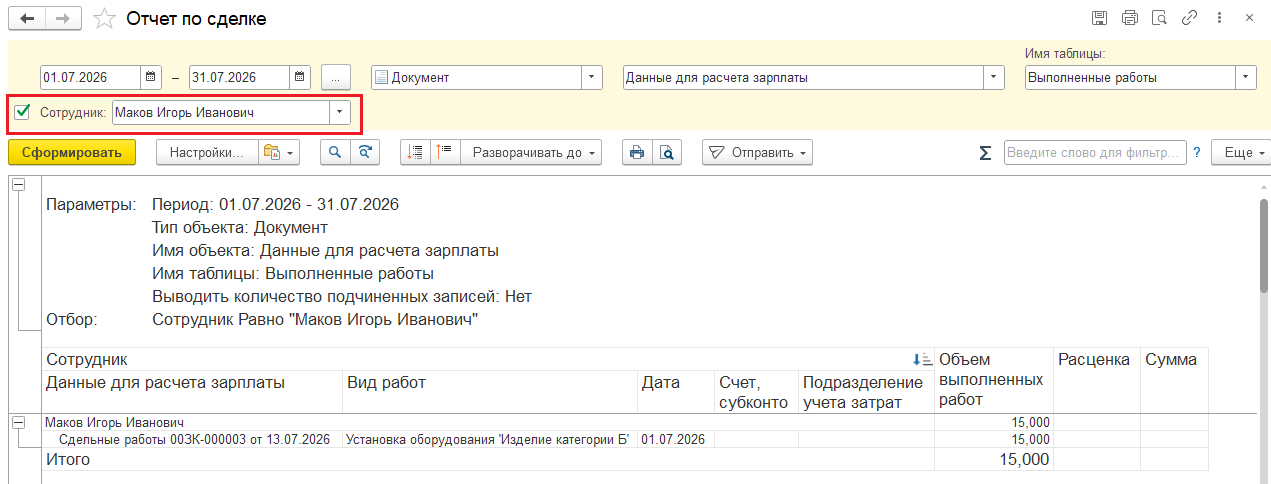
Task: Click the Объем выполненных работ column header
Action: tap(992, 380)
